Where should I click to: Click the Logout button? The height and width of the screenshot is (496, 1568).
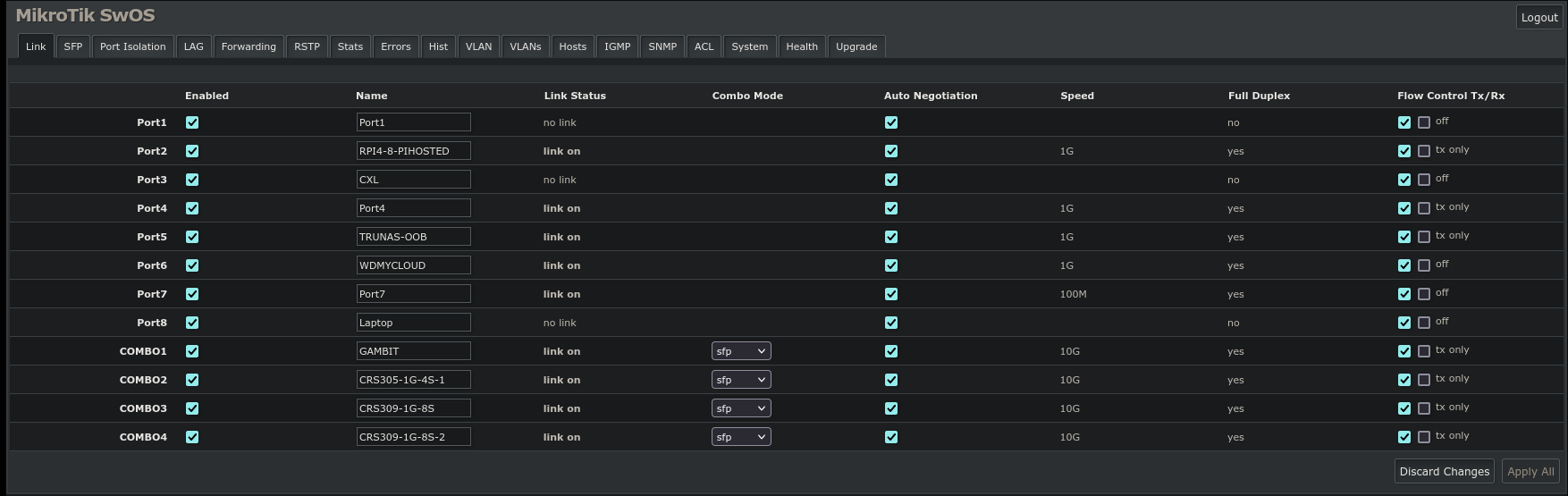point(1538,18)
